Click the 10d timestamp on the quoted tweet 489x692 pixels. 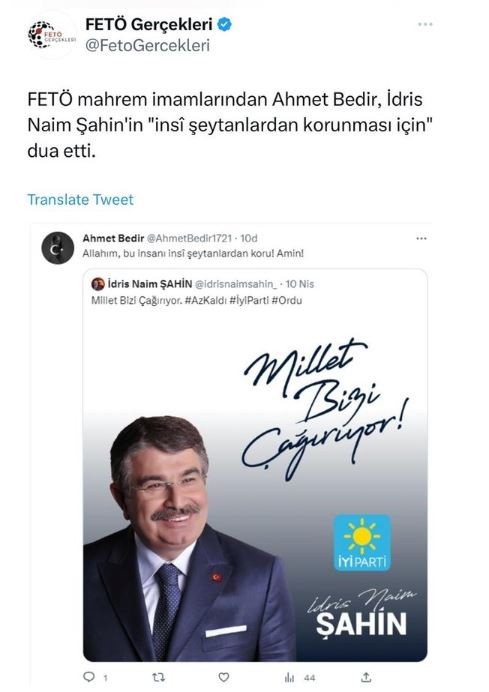pyautogui.click(x=249, y=238)
